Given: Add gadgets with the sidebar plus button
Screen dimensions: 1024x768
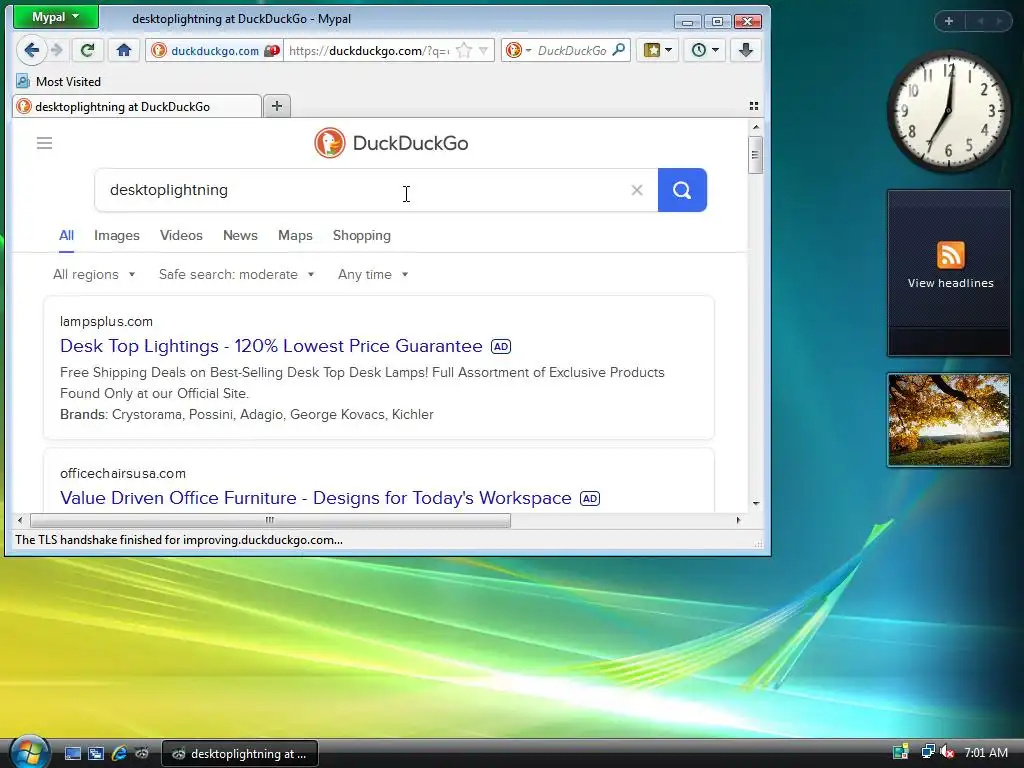Looking at the screenshot, I should pyautogui.click(x=949, y=21).
